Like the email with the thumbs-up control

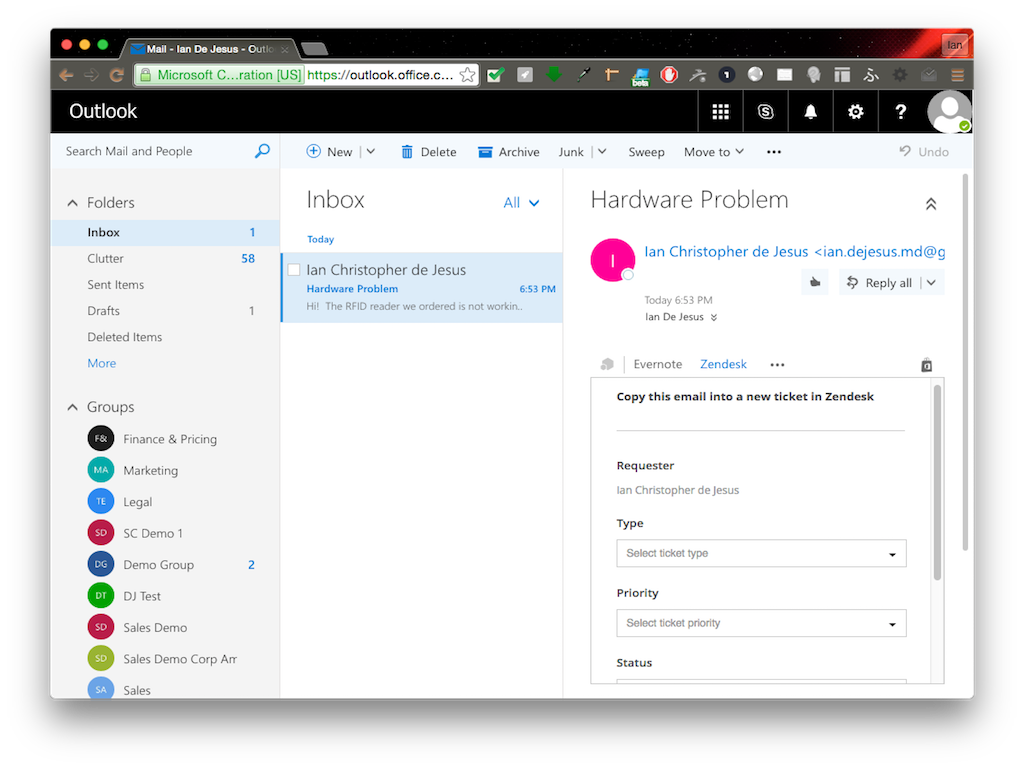coord(814,282)
